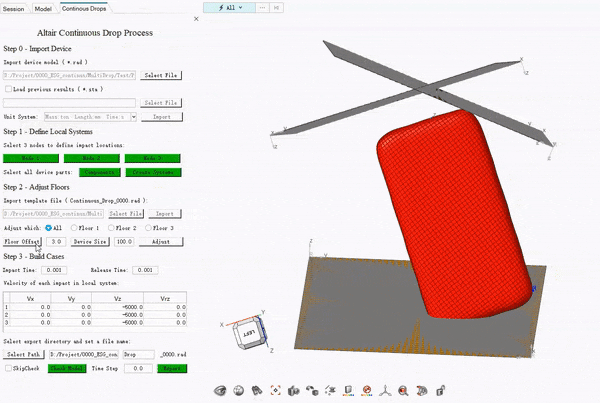Image resolution: width=600 pixels, height=403 pixels.
Task: Click the LEFT view cube
Action: [249, 333]
